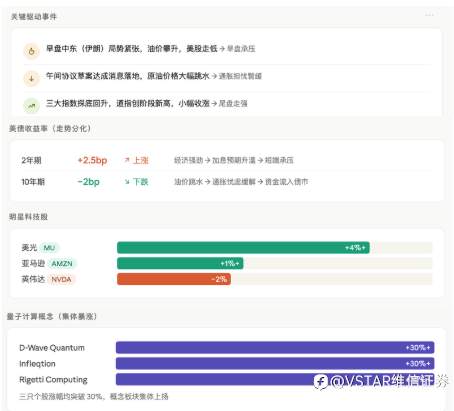
Task: Click the D-Wave Quantum +30% purple bar
Action: pyautogui.click(x=275, y=347)
